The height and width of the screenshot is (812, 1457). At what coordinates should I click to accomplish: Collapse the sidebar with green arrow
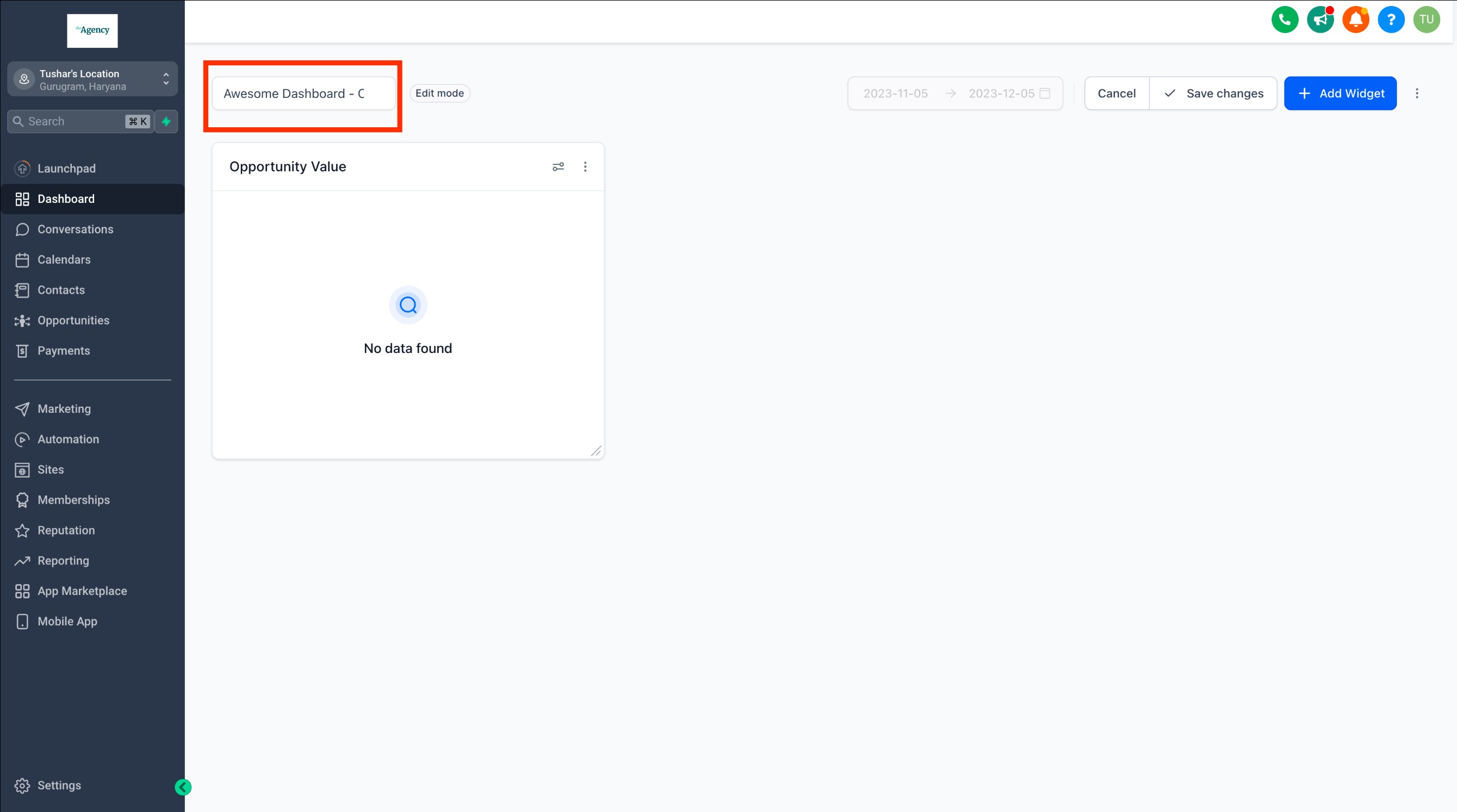click(183, 787)
